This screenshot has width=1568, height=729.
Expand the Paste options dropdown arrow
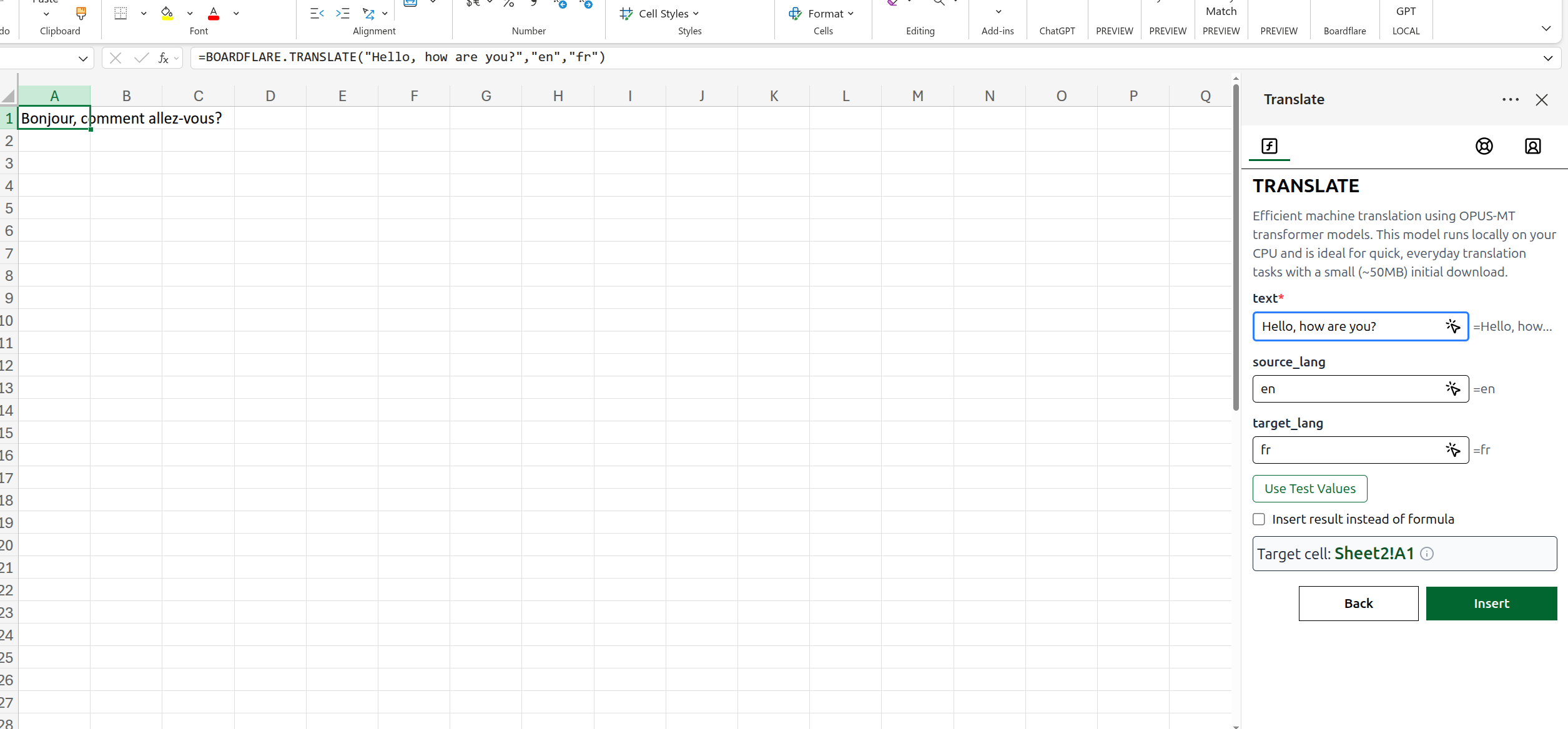click(x=46, y=14)
